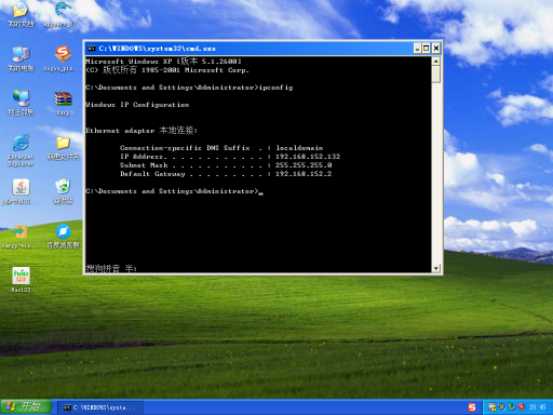Click the red system tray icon

[x=521, y=407]
